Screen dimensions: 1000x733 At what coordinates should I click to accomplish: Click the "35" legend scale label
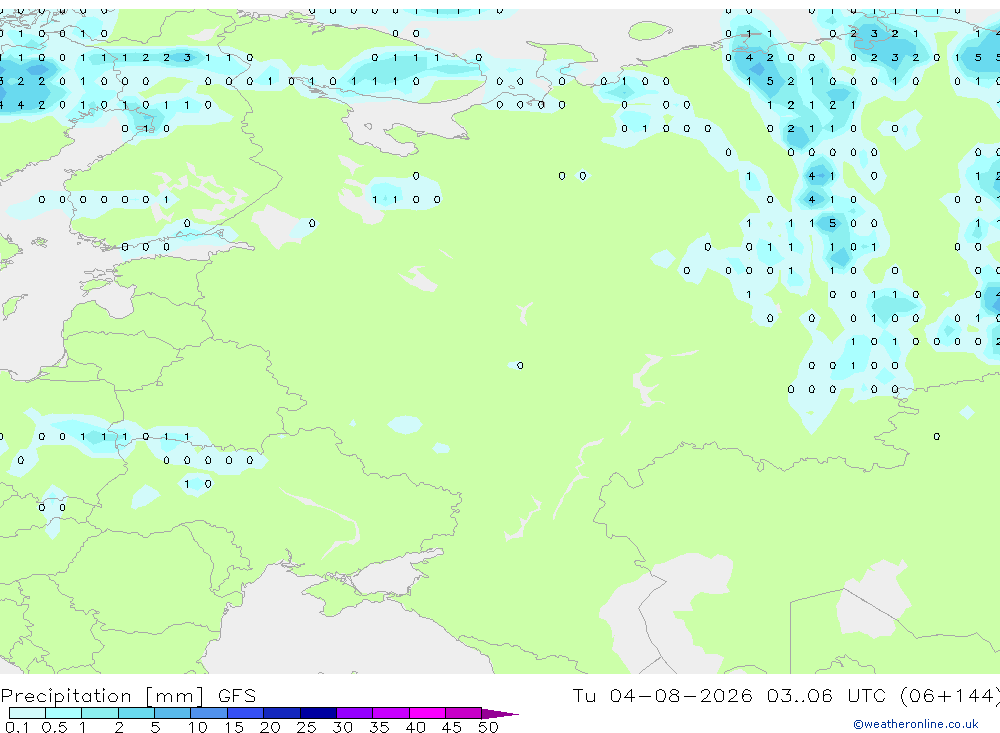379,727
